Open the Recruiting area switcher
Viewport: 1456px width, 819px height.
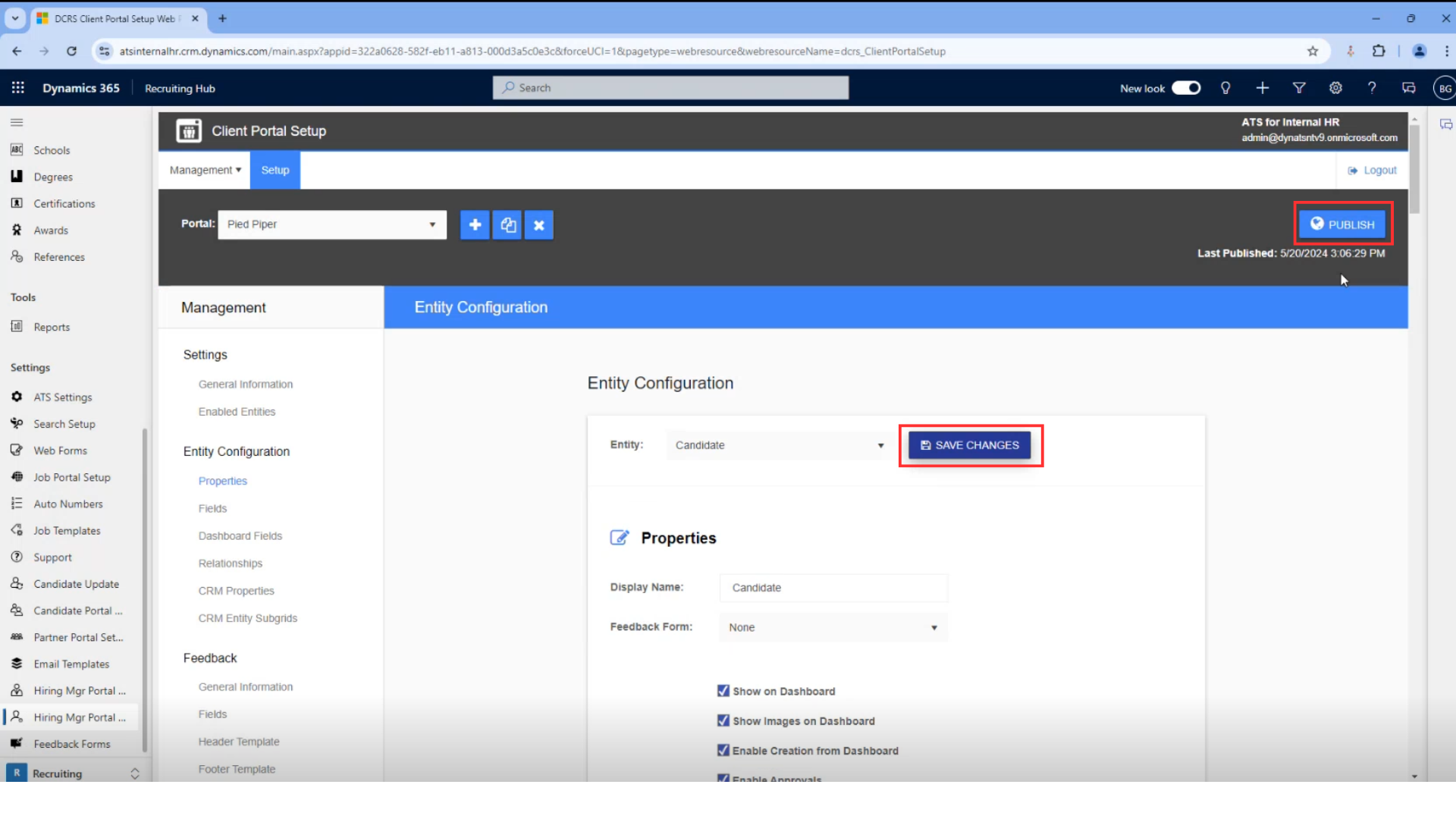(73, 773)
